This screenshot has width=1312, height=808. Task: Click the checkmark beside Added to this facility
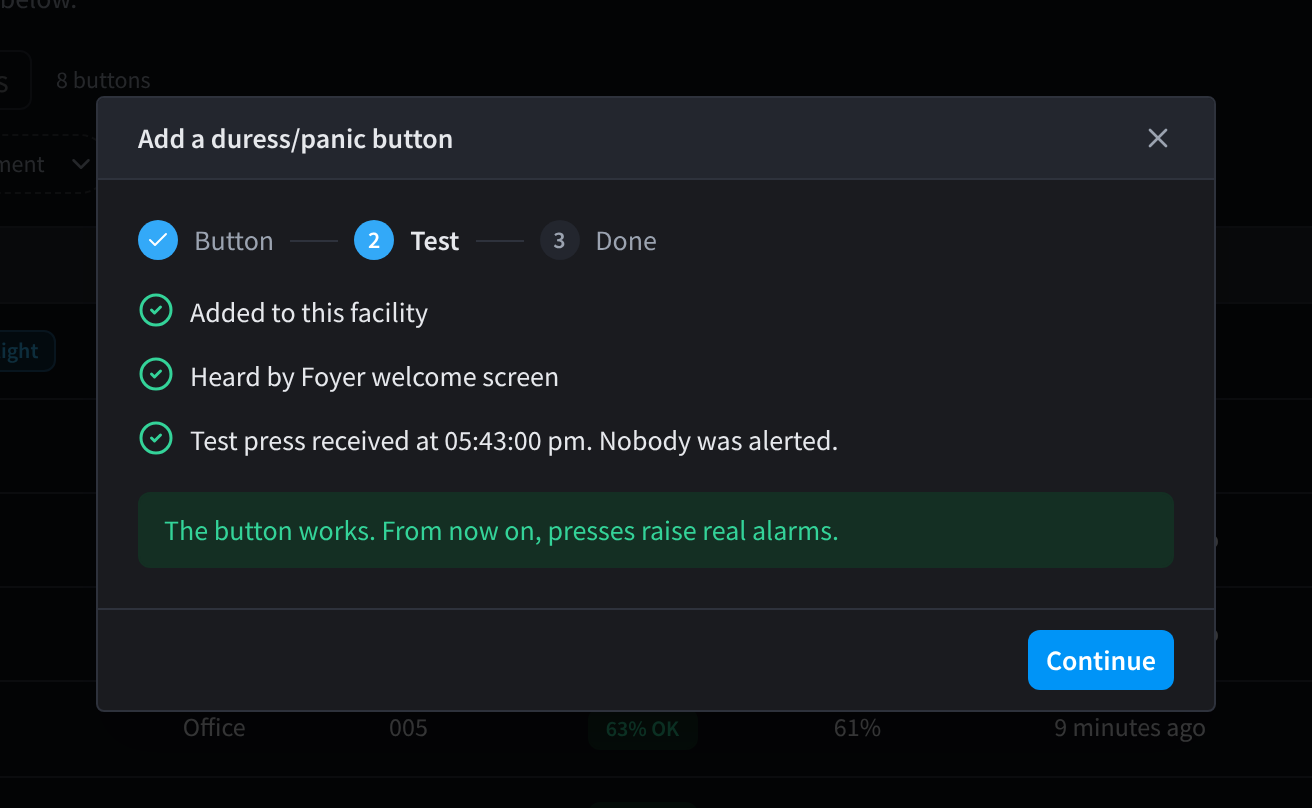click(x=155, y=311)
